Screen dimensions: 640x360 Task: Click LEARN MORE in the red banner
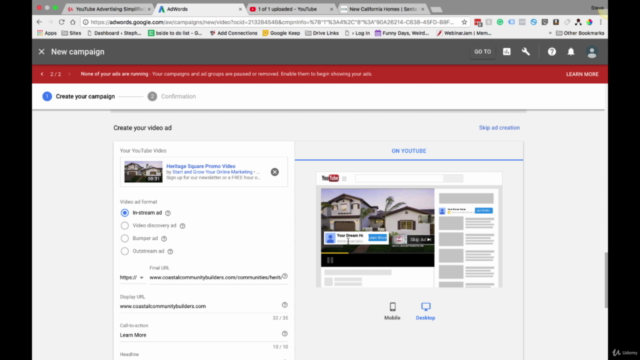pyautogui.click(x=582, y=74)
